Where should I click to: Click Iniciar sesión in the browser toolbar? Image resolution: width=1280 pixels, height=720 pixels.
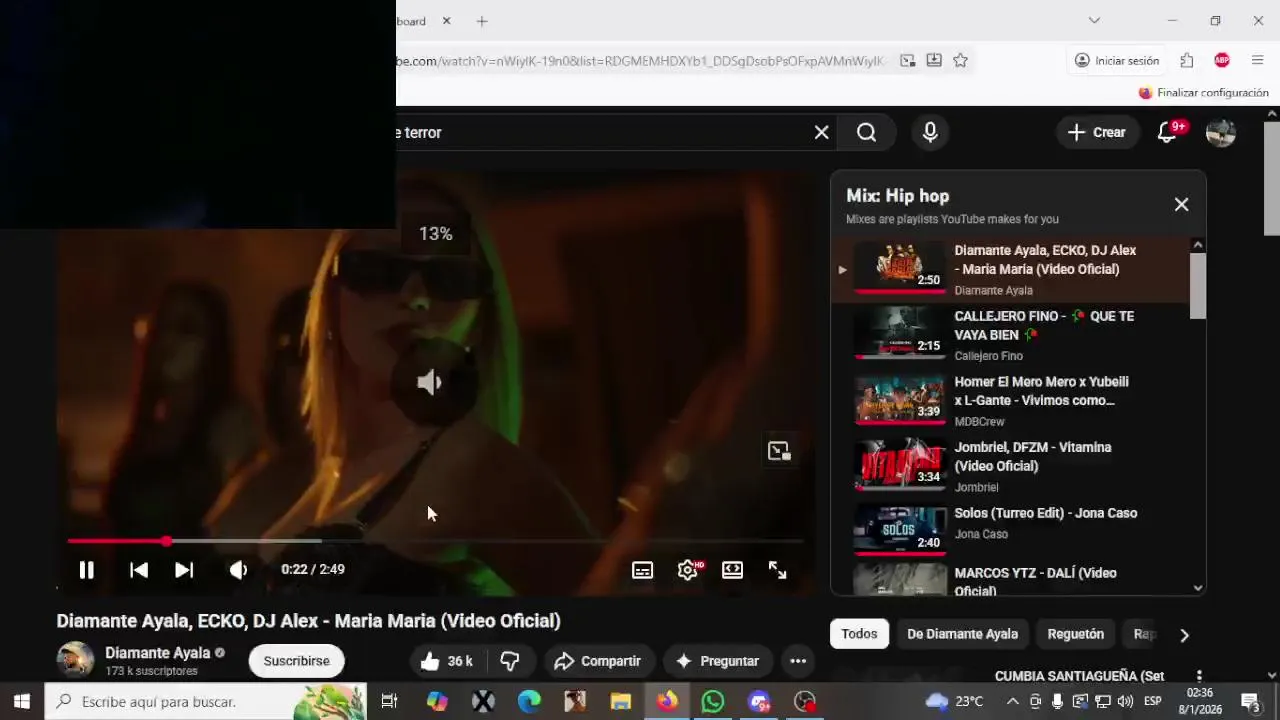tap(1117, 61)
